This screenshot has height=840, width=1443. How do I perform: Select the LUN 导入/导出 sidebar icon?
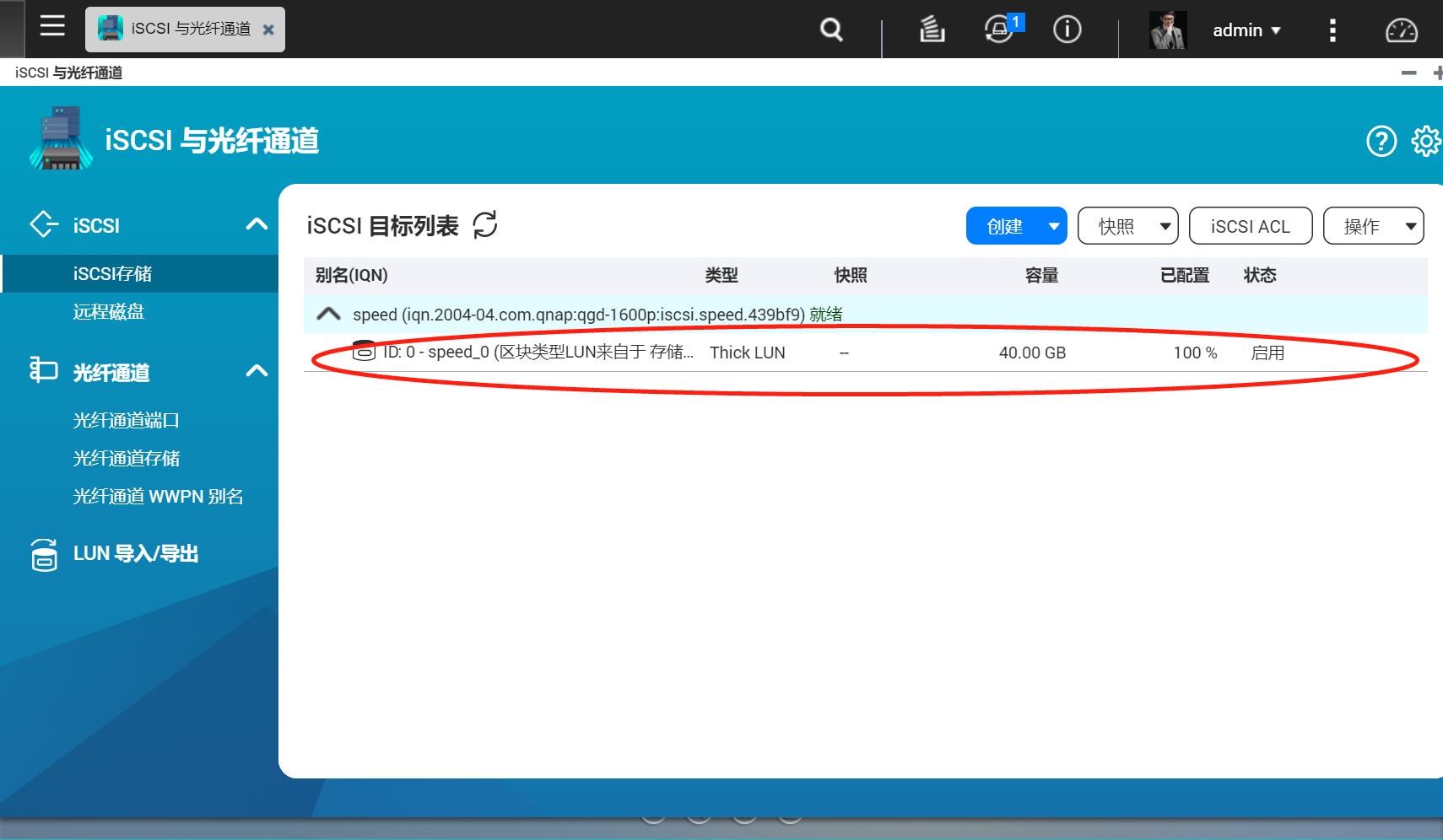[43, 553]
